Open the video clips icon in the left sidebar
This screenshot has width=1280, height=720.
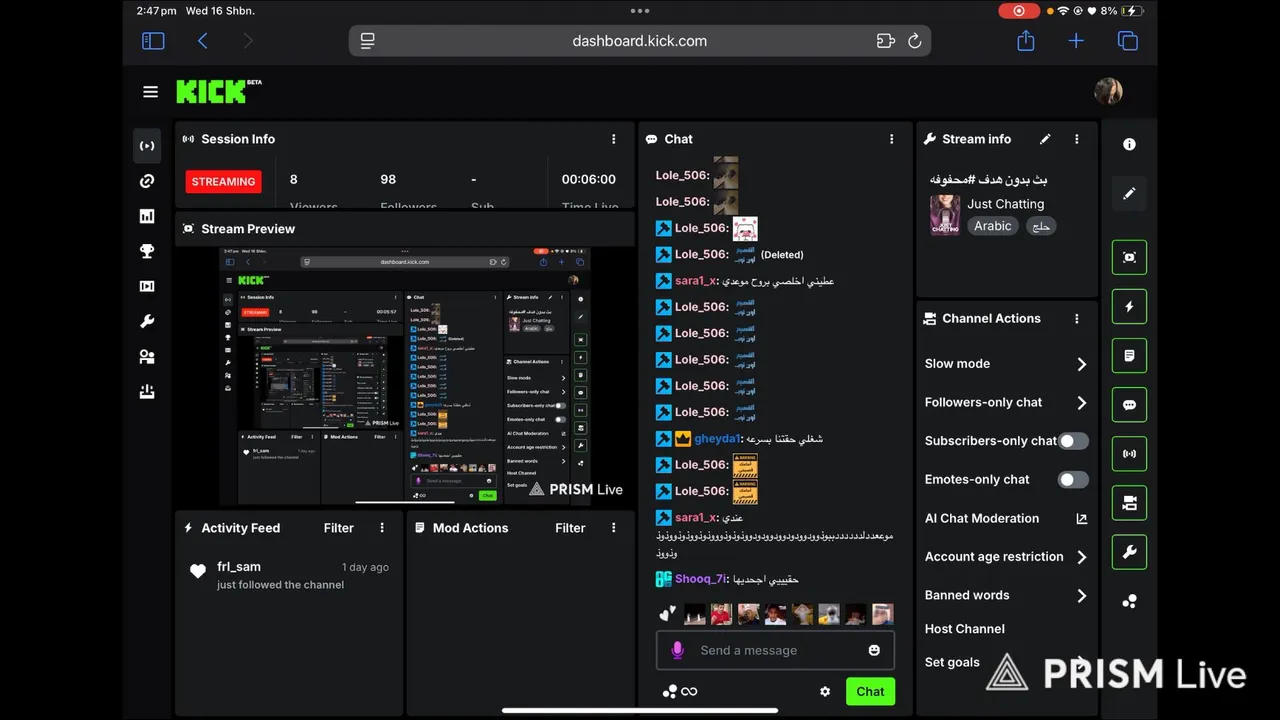147,286
